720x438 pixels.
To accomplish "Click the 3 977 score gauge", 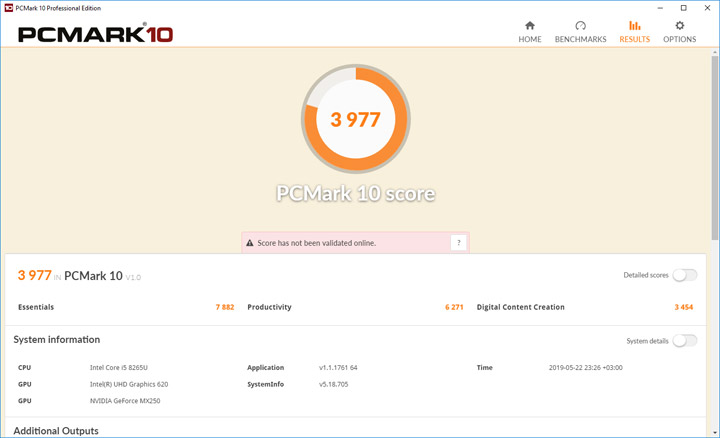I will point(356,119).
